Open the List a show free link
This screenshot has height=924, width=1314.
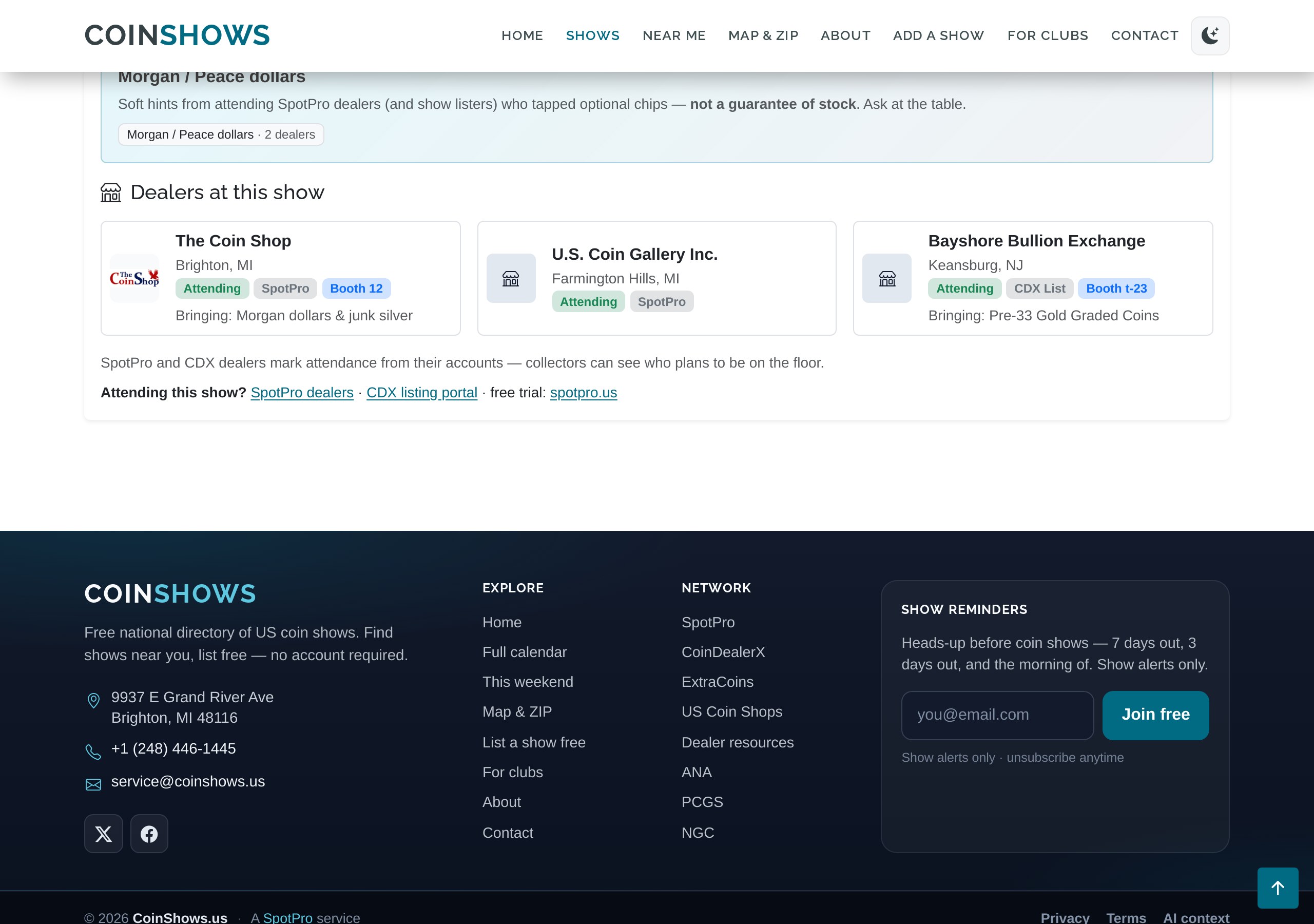[534, 742]
